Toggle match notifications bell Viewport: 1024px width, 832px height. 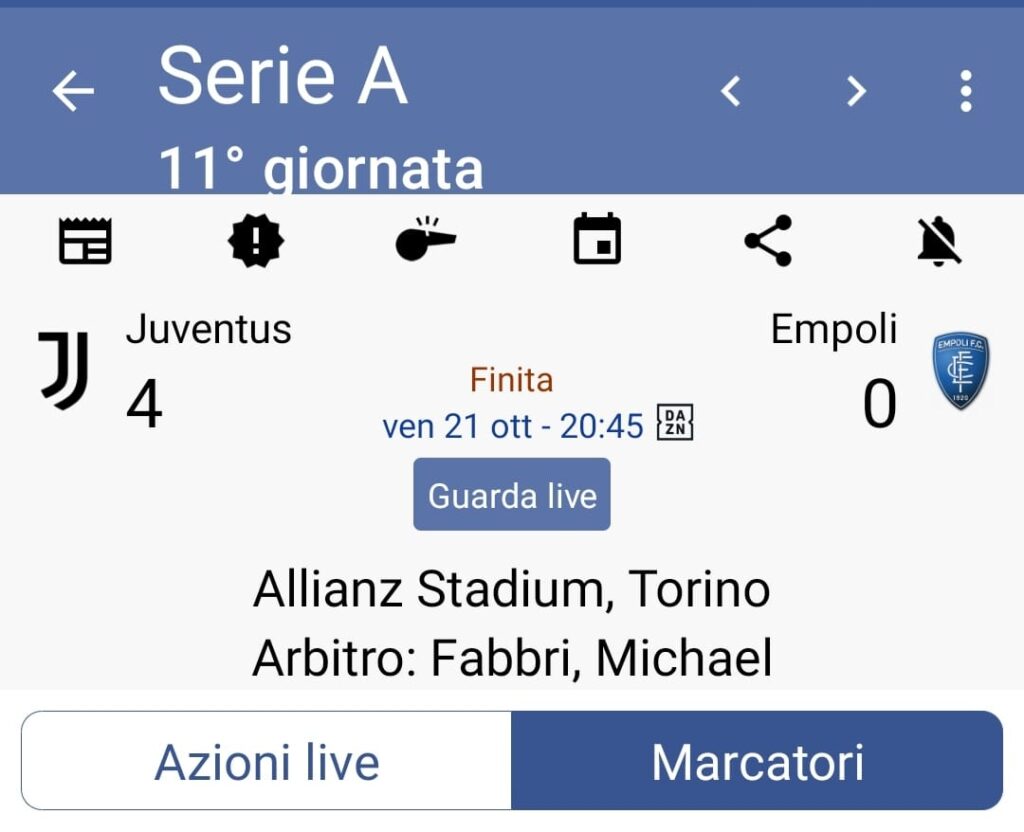[939, 241]
